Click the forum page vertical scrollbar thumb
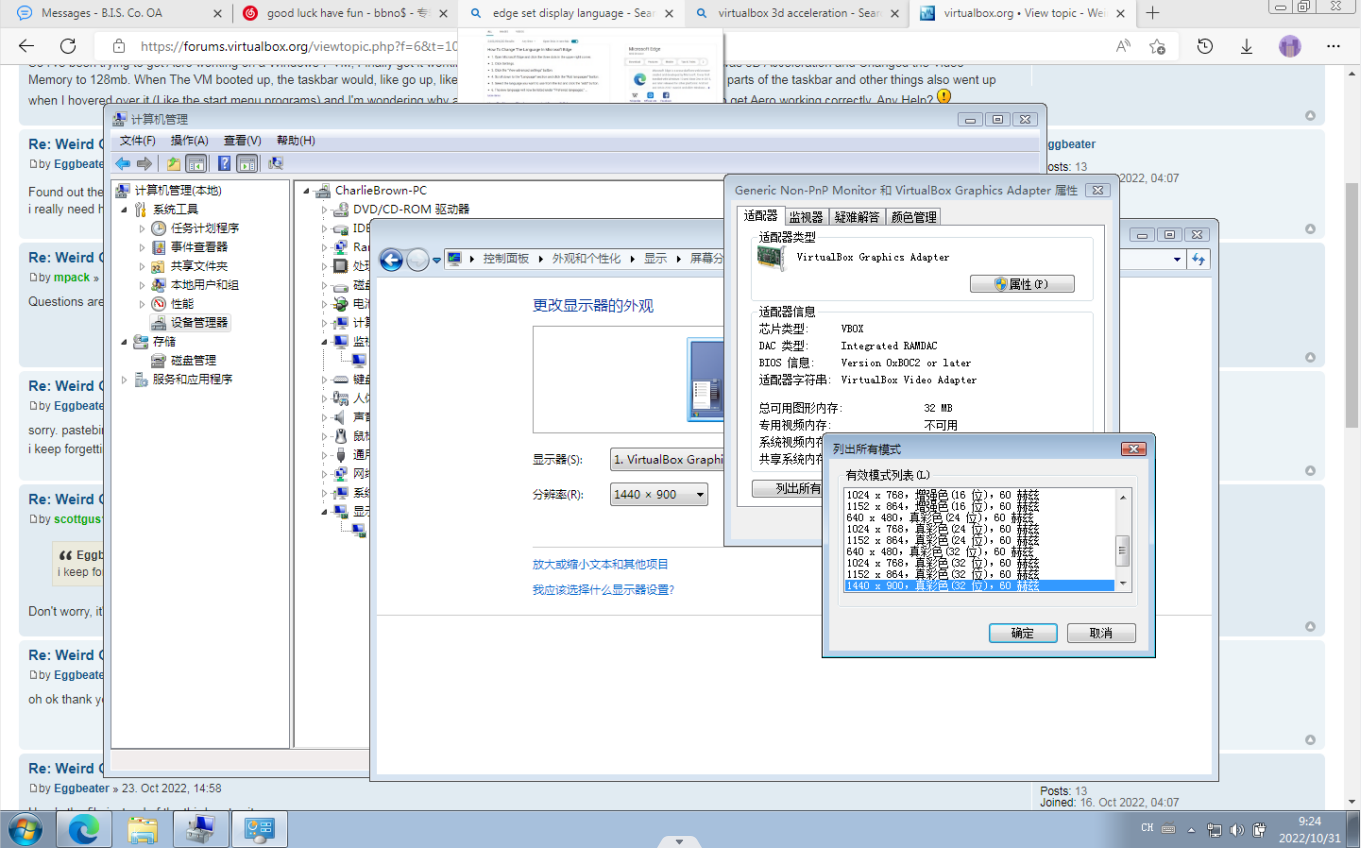This screenshot has height=848, width=1361. [x=1351, y=306]
